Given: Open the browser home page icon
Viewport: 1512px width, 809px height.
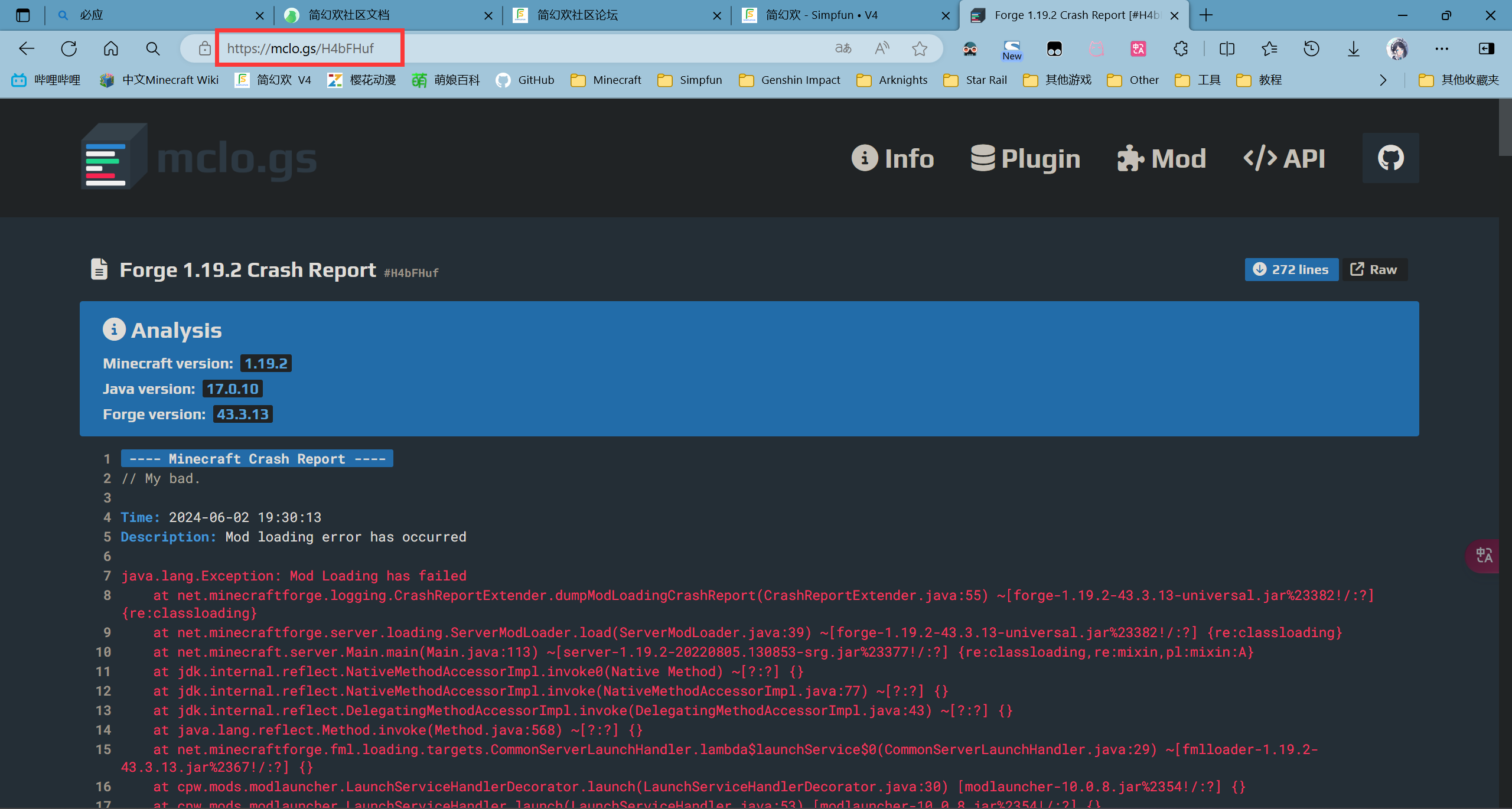Looking at the screenshot, I should click(111, 48).
